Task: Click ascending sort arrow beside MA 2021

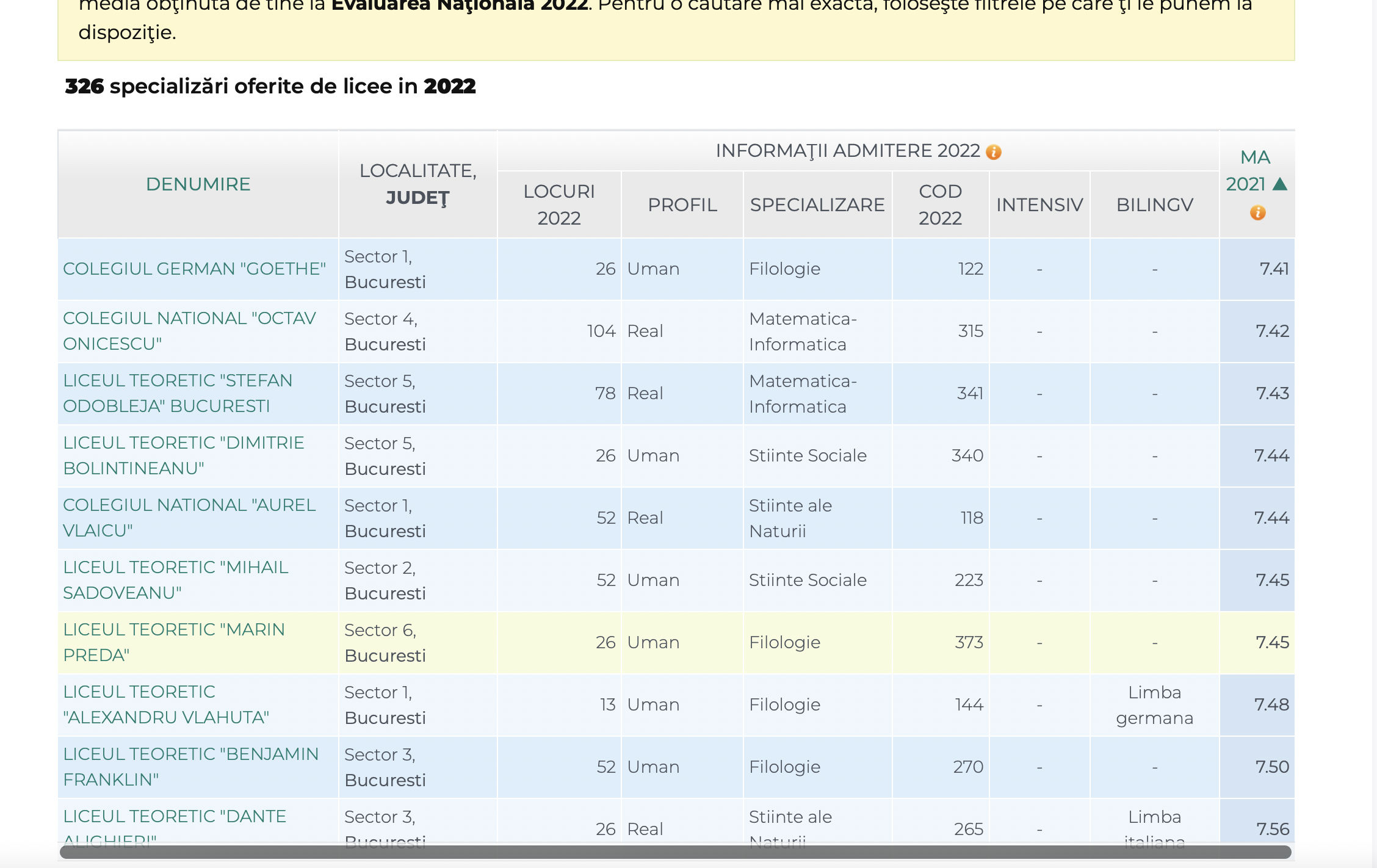Action: click(1281, 184)
